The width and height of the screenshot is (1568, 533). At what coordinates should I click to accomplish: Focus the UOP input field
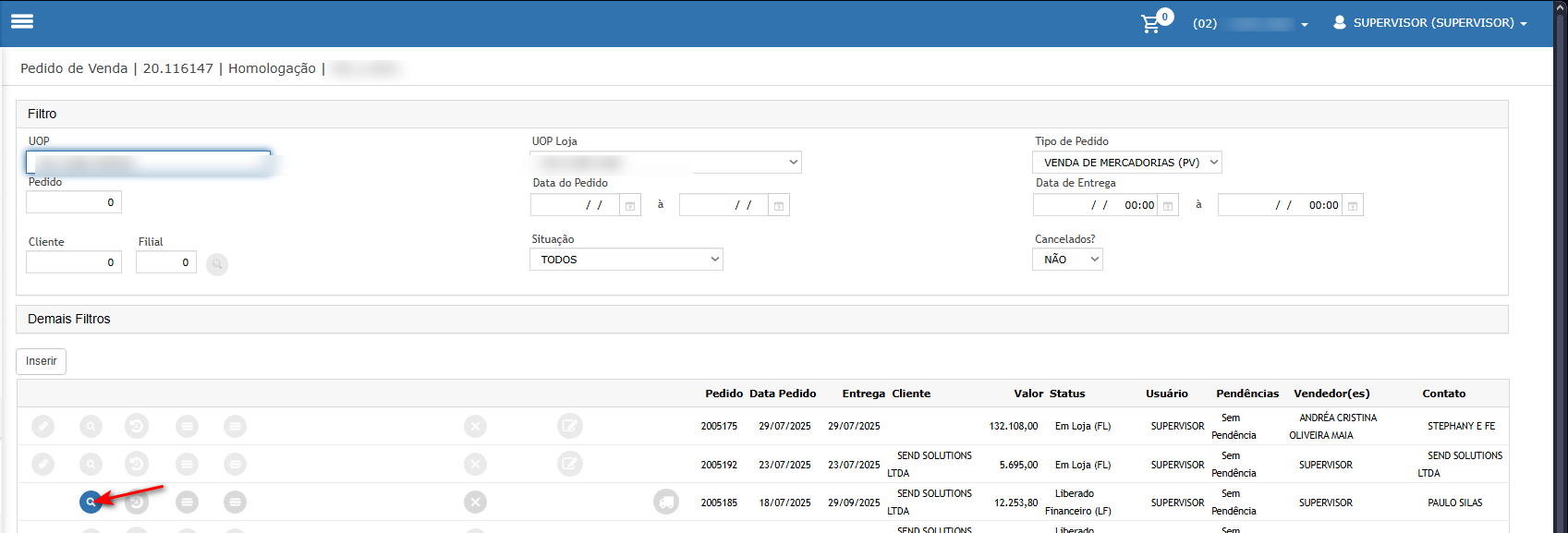(x=149, y=163)
